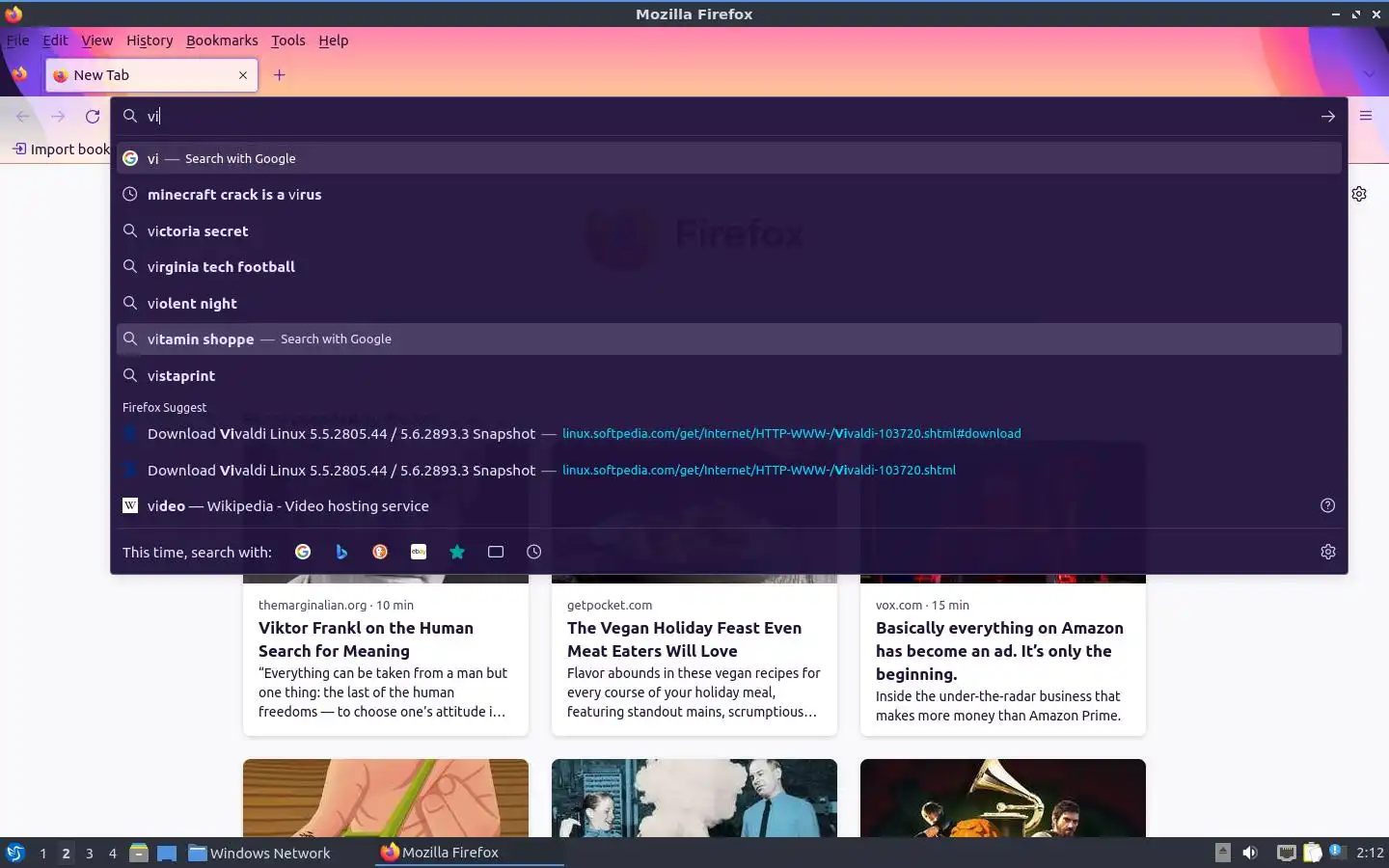Viewport: 1389px width, 868px height.
Task: Open the View menu
Action: [96, 41]
